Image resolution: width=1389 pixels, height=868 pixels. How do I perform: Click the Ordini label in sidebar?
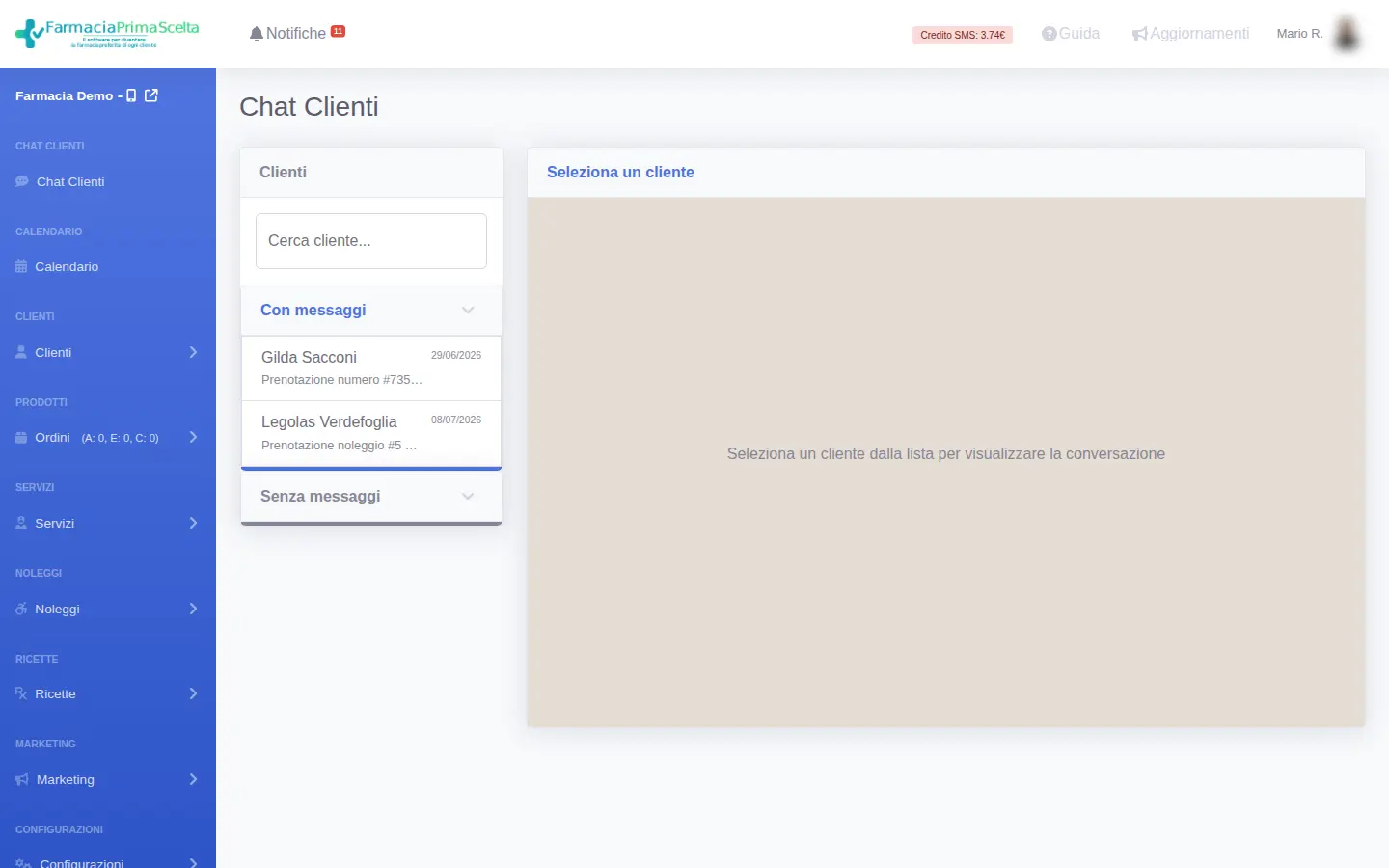point(52,437)
